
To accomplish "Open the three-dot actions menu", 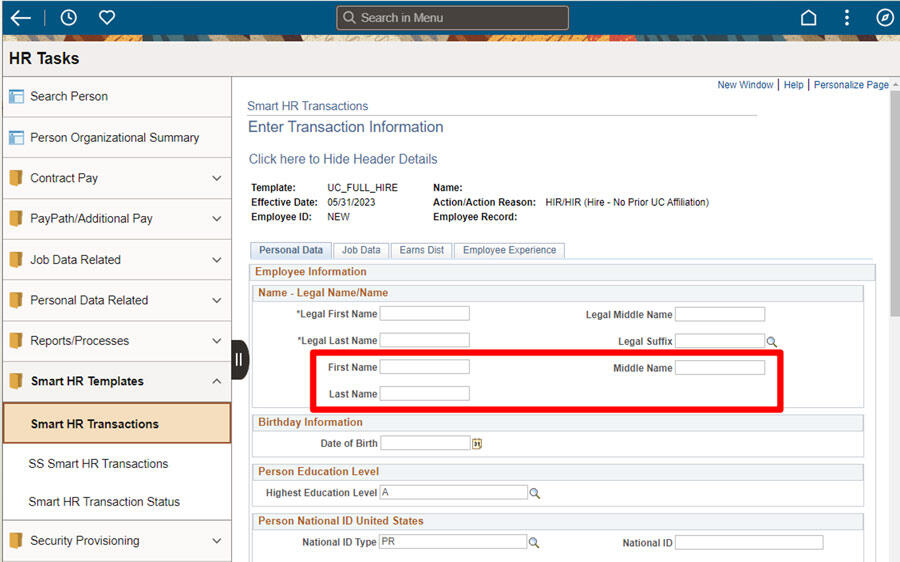I will (x=847, y=18).
